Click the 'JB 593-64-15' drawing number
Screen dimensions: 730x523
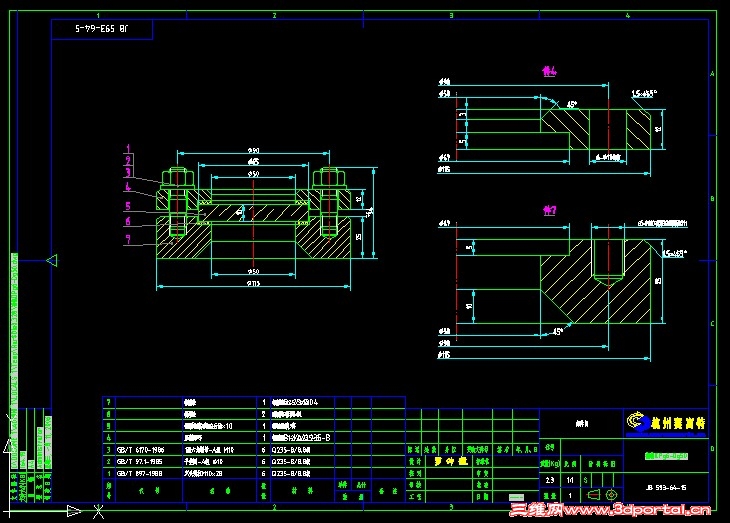click(666, 488)
